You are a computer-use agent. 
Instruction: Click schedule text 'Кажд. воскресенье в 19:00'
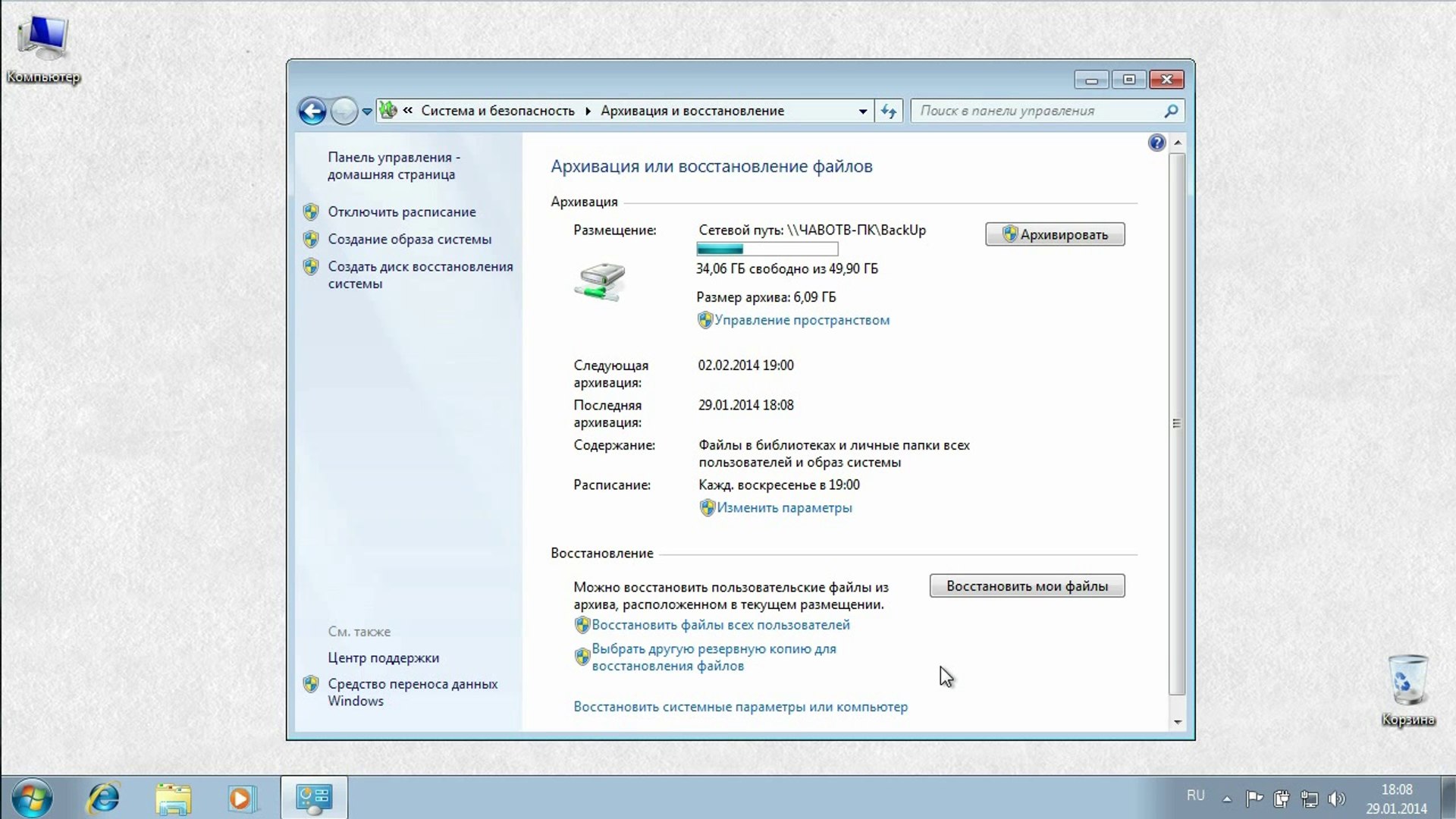(779, 485)
